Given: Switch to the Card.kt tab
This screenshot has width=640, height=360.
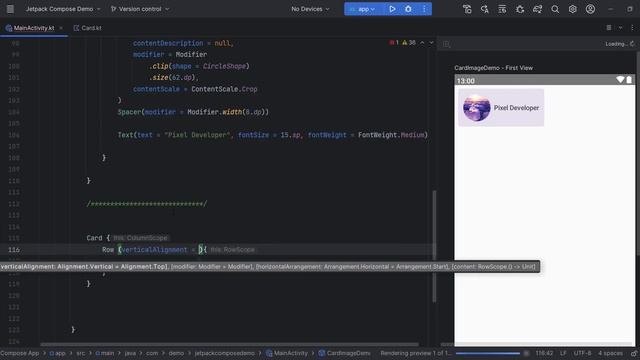Looking at the screenshot, I should click(88, 28).
